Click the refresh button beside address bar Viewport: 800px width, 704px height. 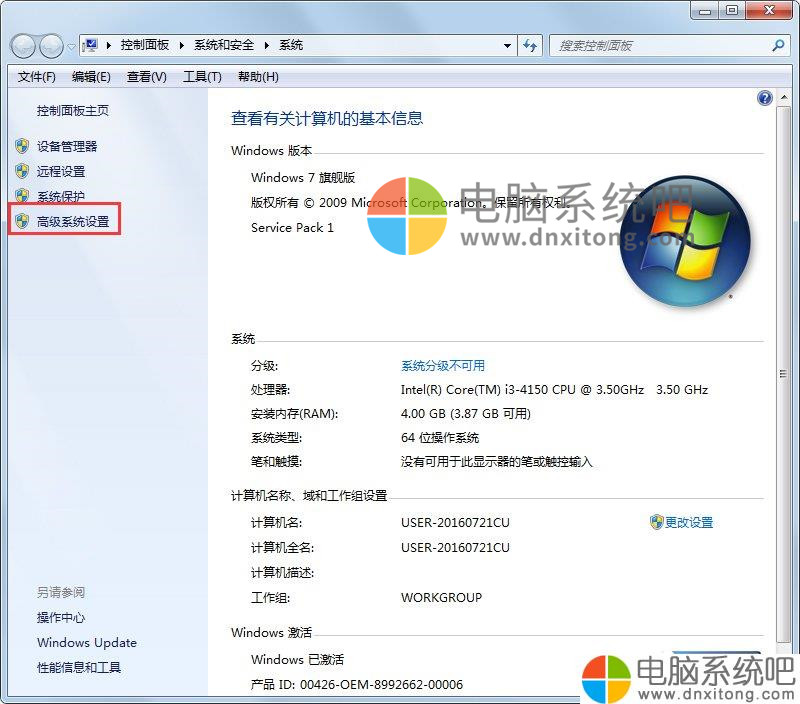[530, 46]
